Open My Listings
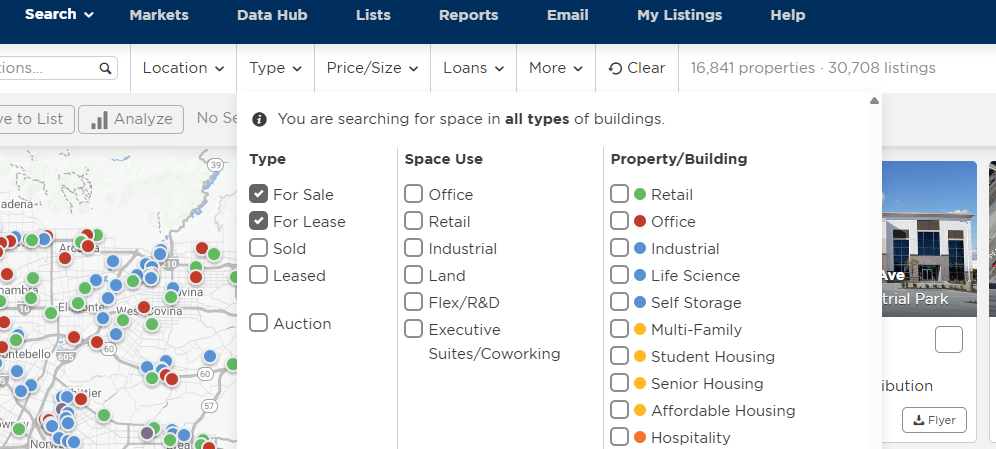Image resolution: width=996 pixels, height=449 pixels. (680, 15)
